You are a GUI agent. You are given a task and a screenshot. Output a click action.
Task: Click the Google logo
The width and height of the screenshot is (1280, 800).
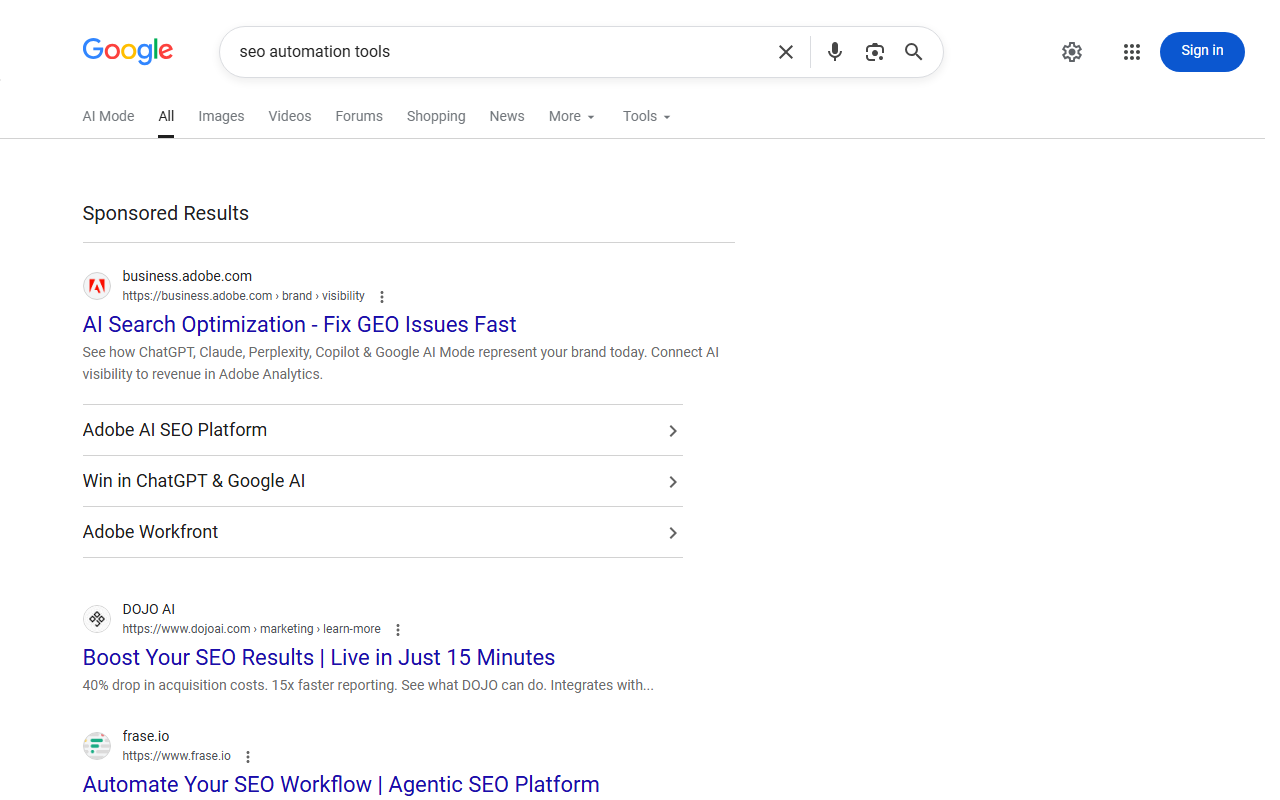tap(128, 51)
